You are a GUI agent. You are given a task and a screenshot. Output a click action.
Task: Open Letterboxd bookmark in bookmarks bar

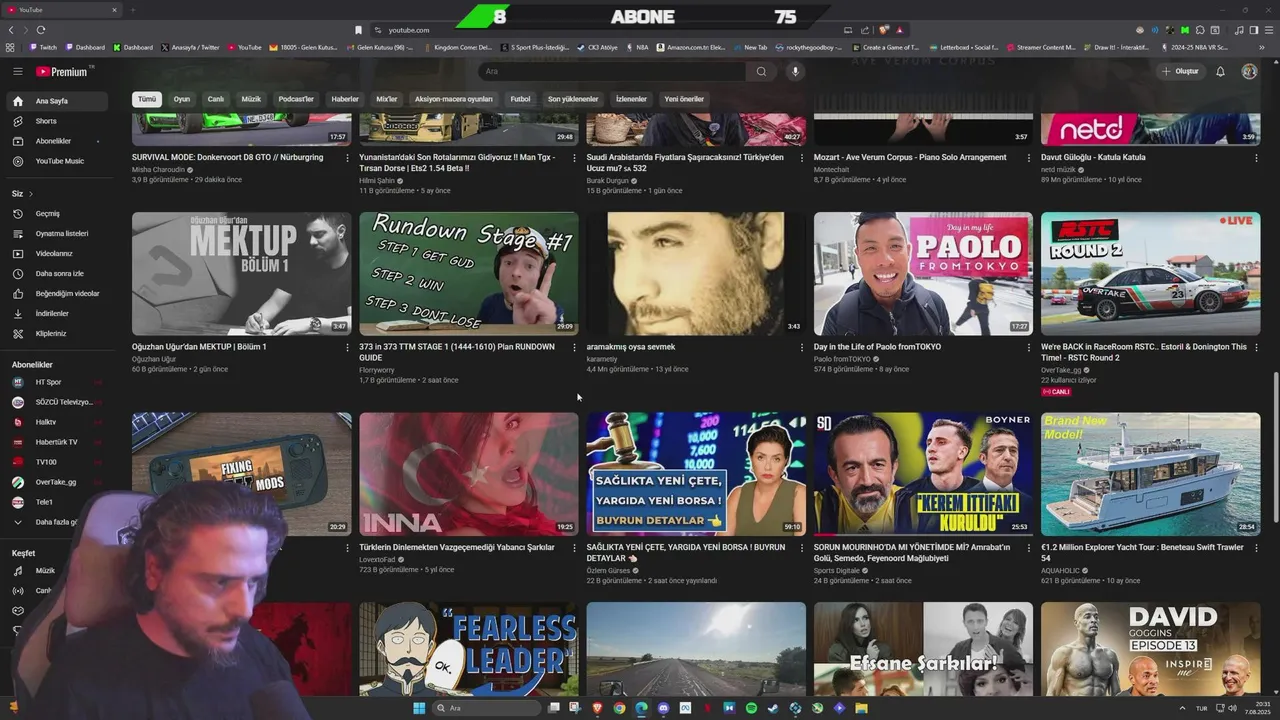964,47
